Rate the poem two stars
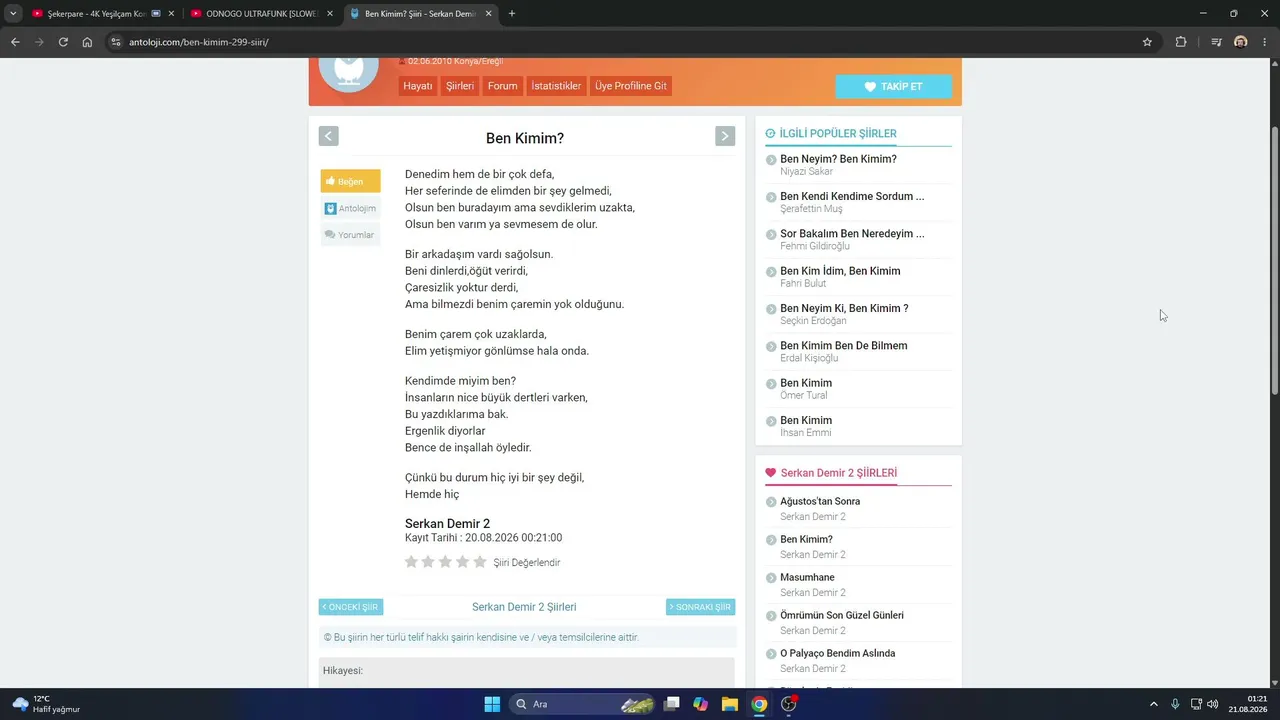Viewport: 1280px width, 720px height. [428, 562]
